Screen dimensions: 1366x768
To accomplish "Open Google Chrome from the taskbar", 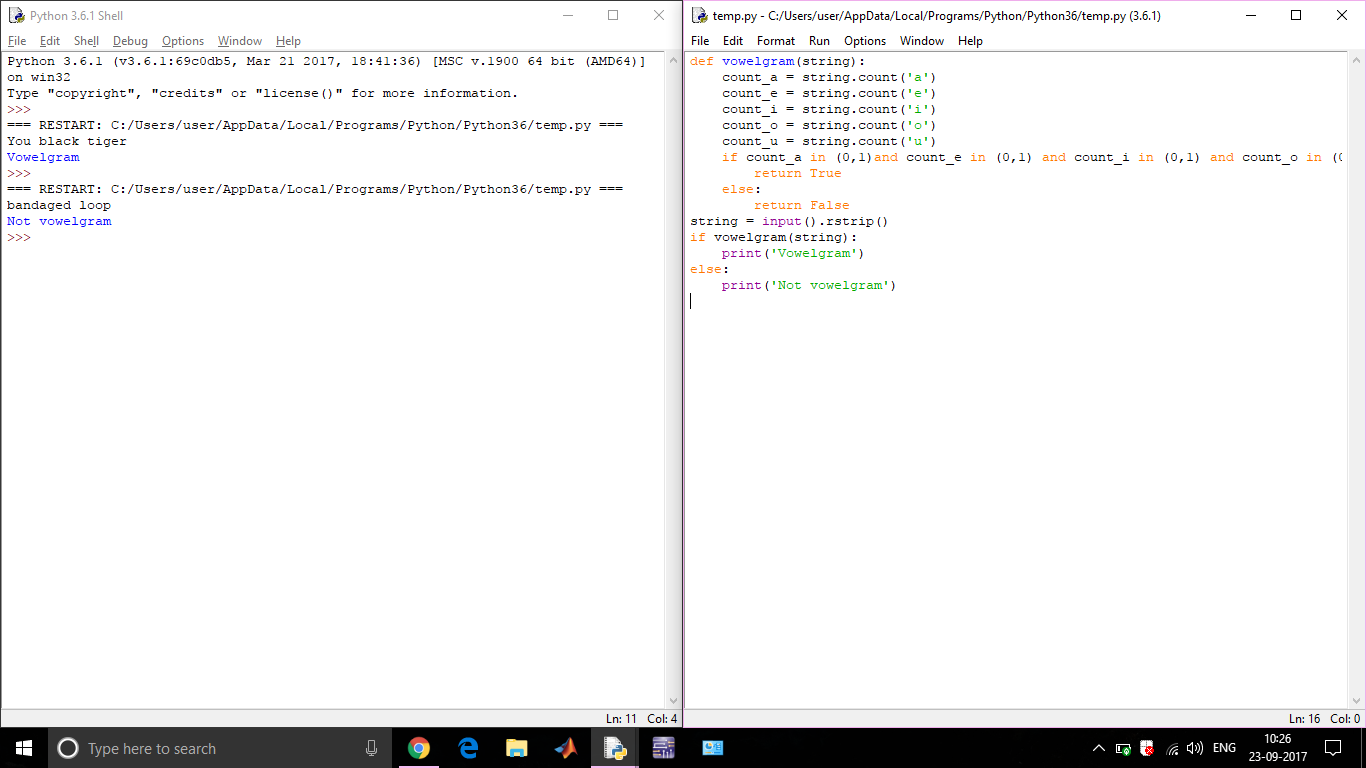I will 419,748.
